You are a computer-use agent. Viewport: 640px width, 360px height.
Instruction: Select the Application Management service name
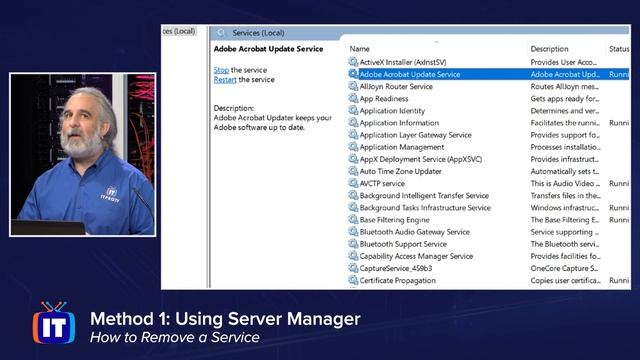(402, 147)
